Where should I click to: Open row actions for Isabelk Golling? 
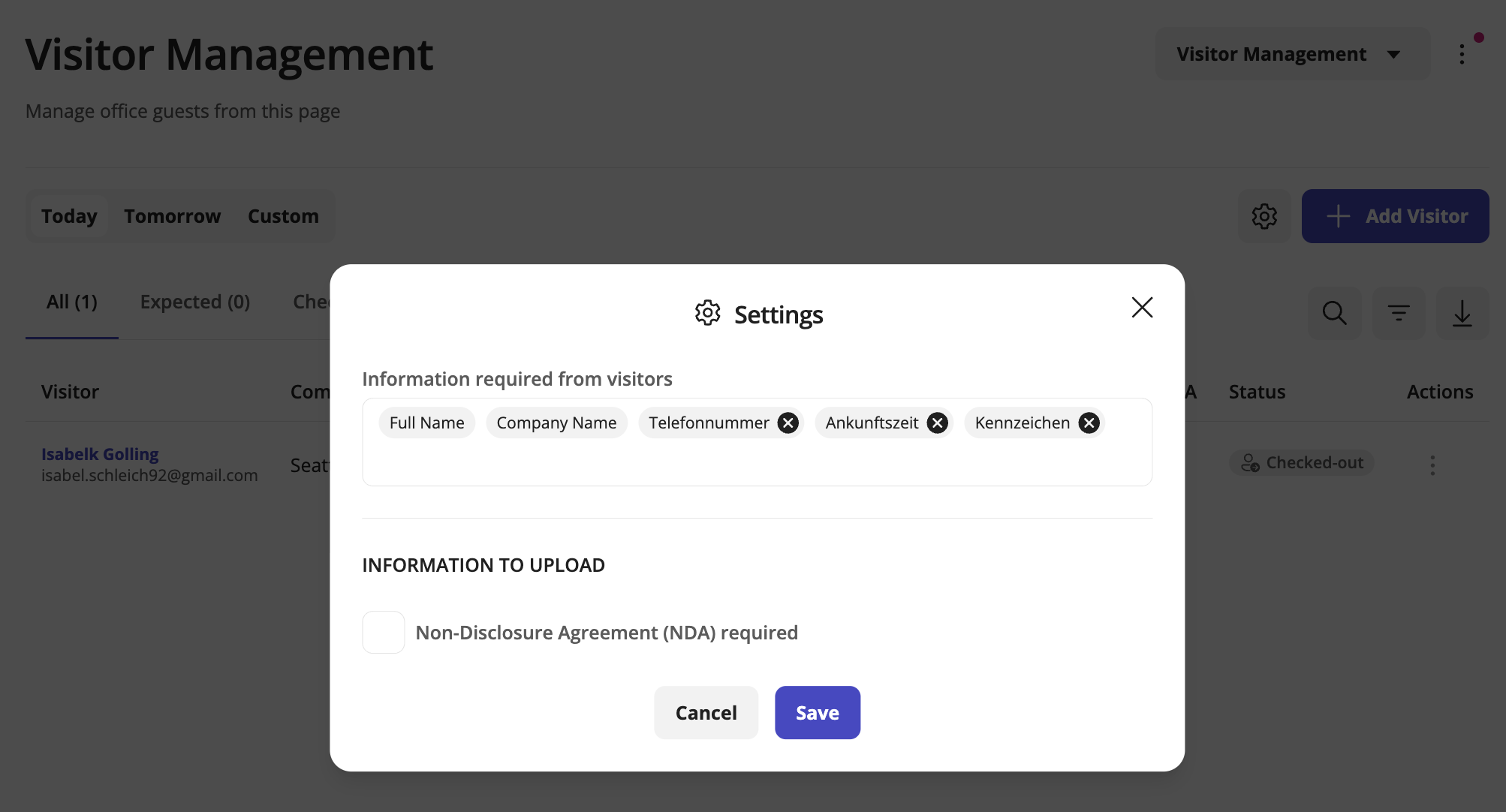pos(1432,465)
